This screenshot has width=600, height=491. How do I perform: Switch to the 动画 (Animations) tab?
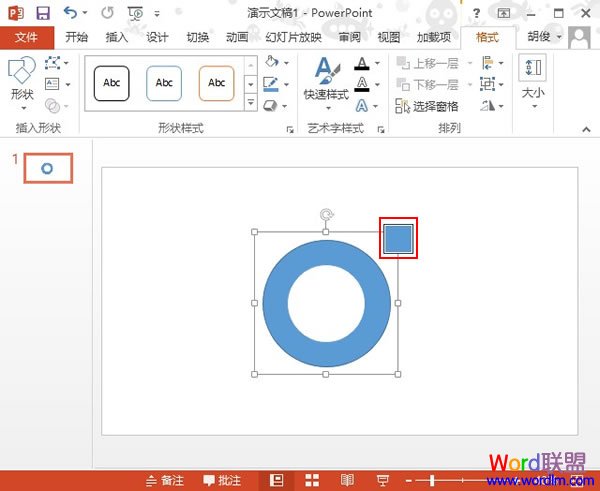(237, 37)
